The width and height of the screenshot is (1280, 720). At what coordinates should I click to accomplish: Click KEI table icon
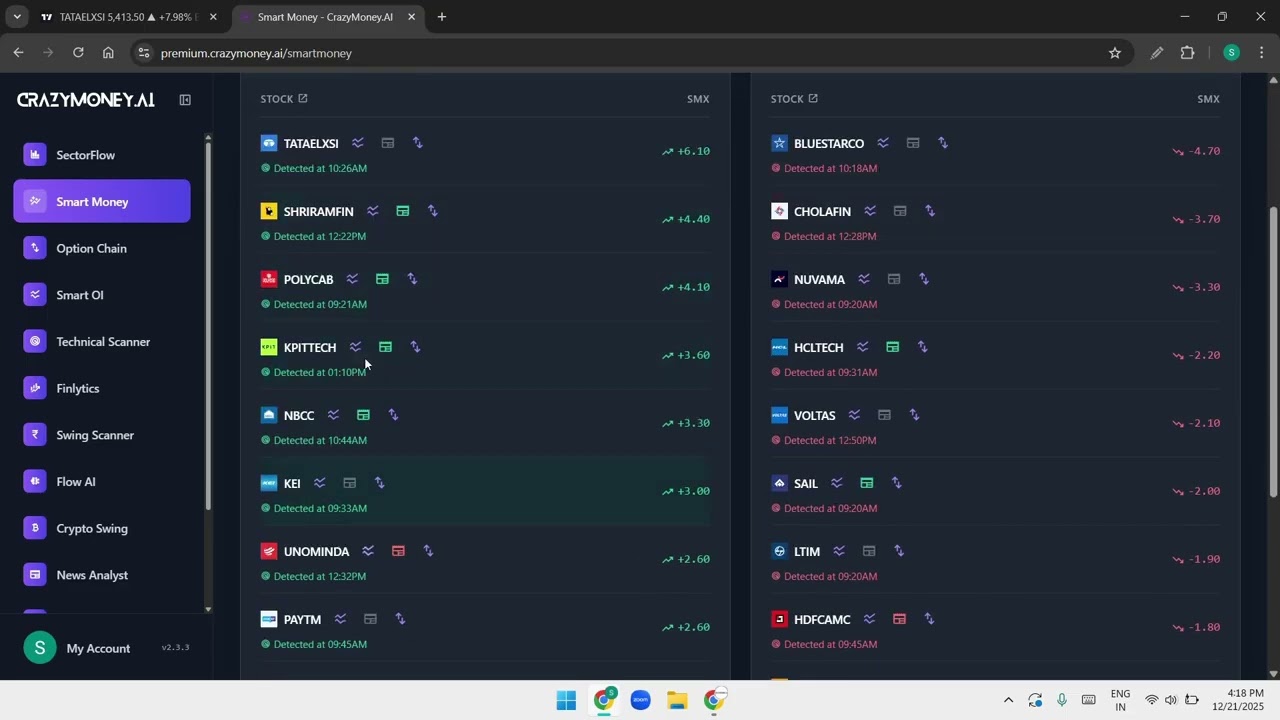pos(349,483)
